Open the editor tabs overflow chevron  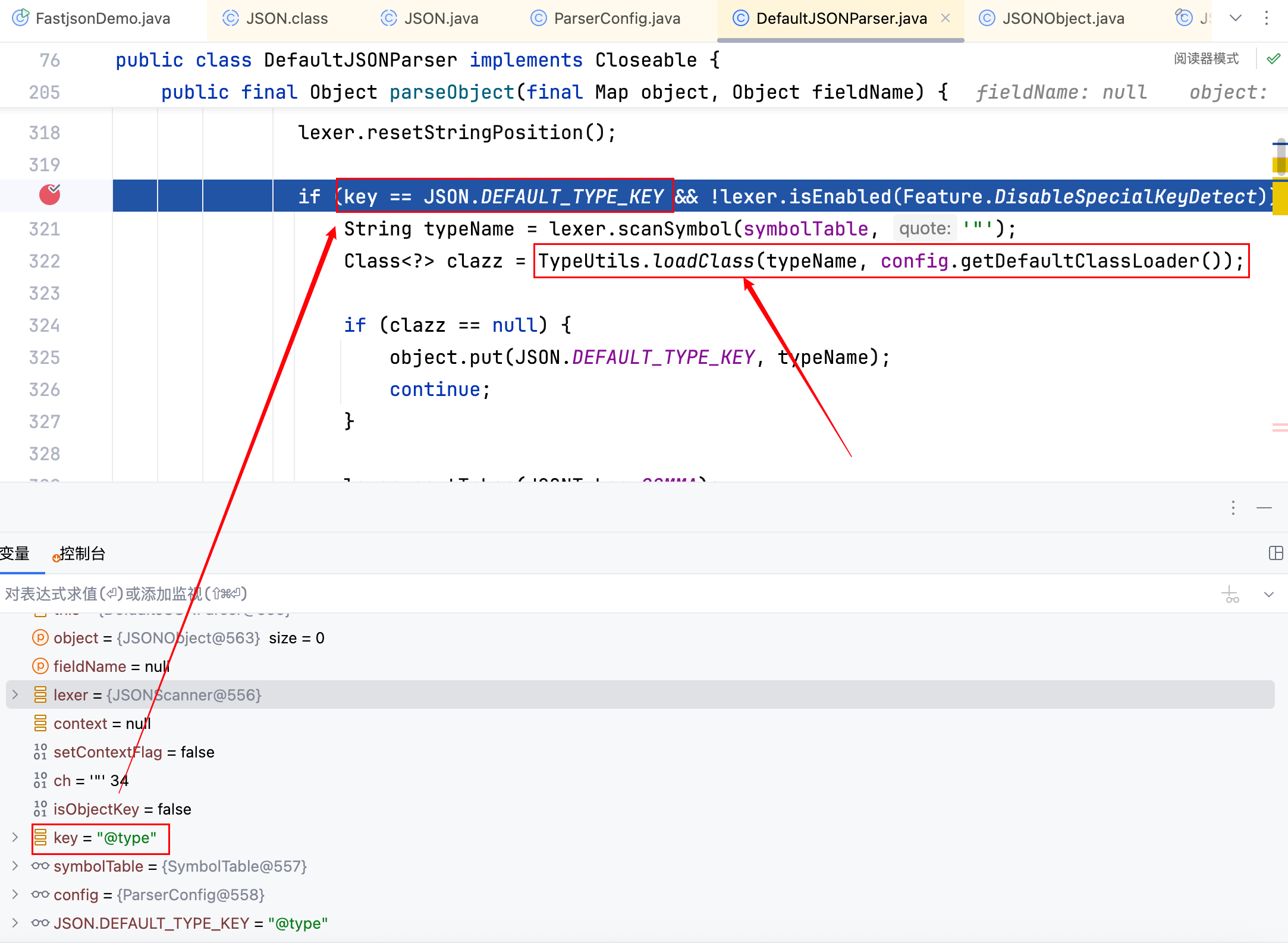click(x=1236, y=18)
